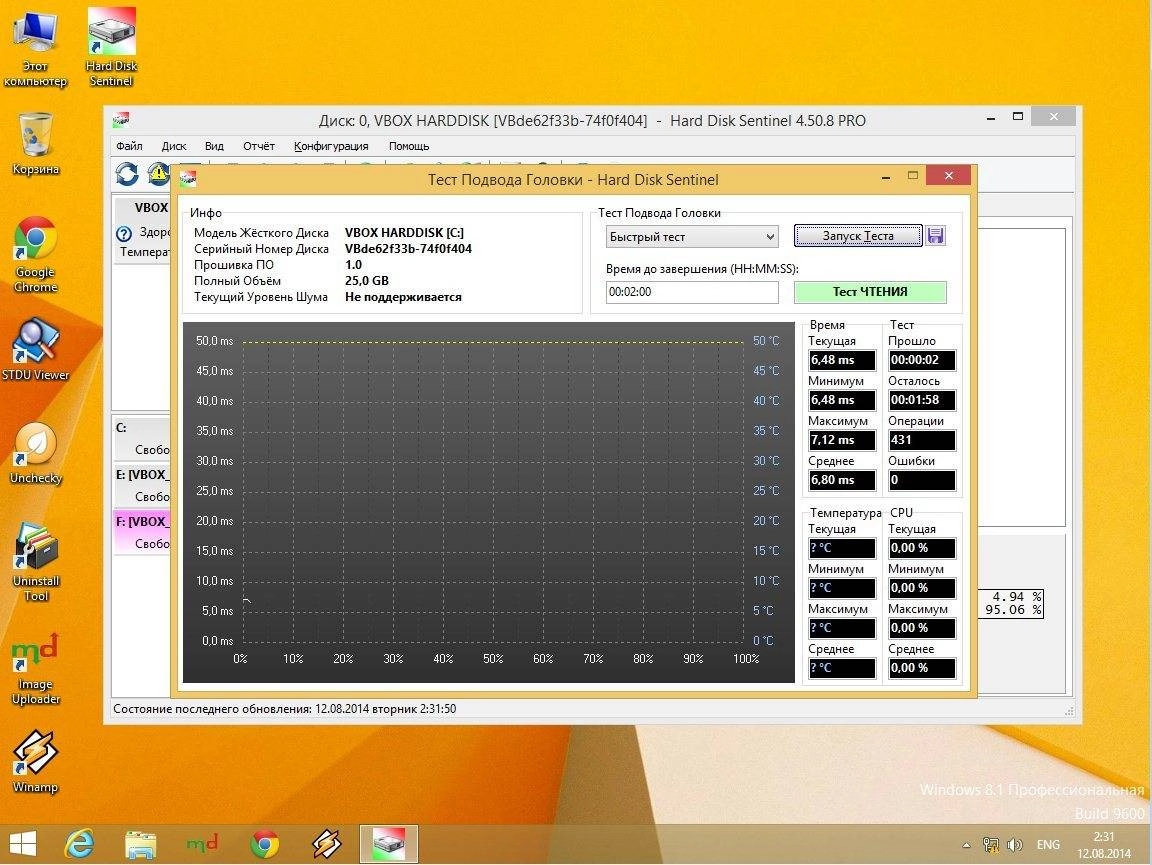Open Image Uploader md icon on taskbar
The image size is (1152, 865).
(x=202, y=844)
